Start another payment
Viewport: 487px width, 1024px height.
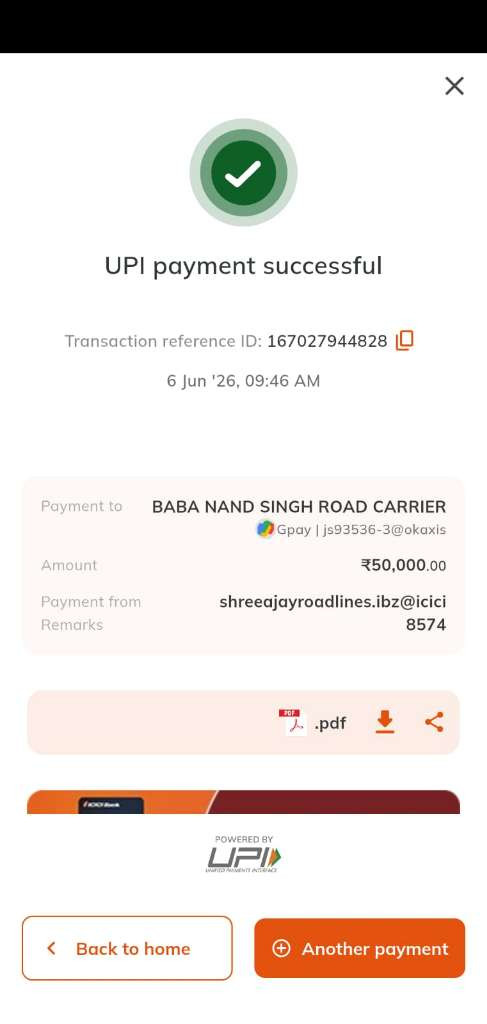[x=360, y=948]
